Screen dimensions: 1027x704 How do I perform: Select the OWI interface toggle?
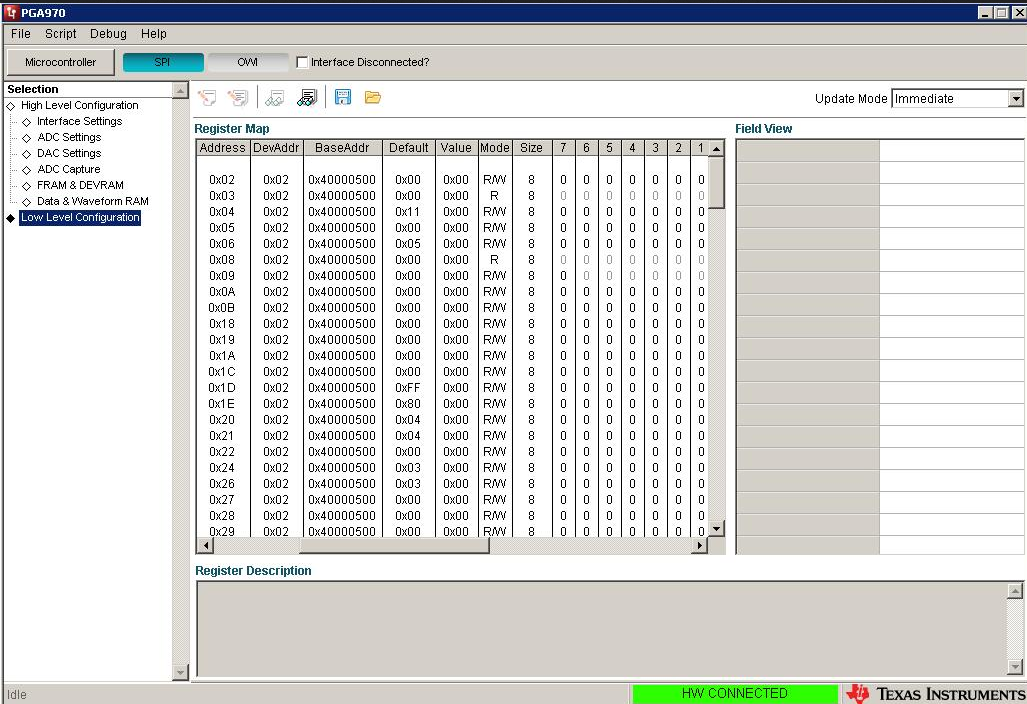(248, 62)
